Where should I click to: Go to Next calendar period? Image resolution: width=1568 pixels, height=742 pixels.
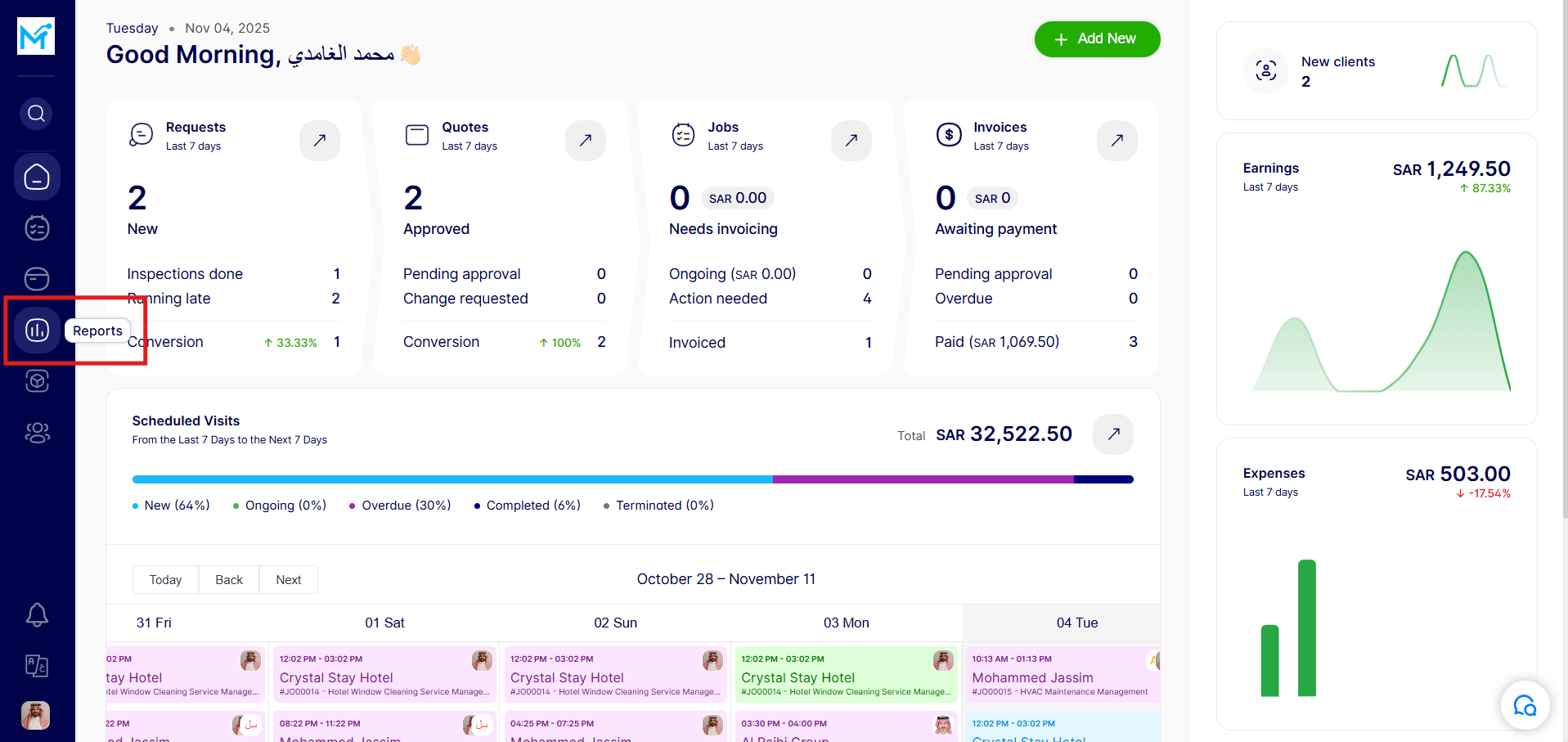point(288,580)
